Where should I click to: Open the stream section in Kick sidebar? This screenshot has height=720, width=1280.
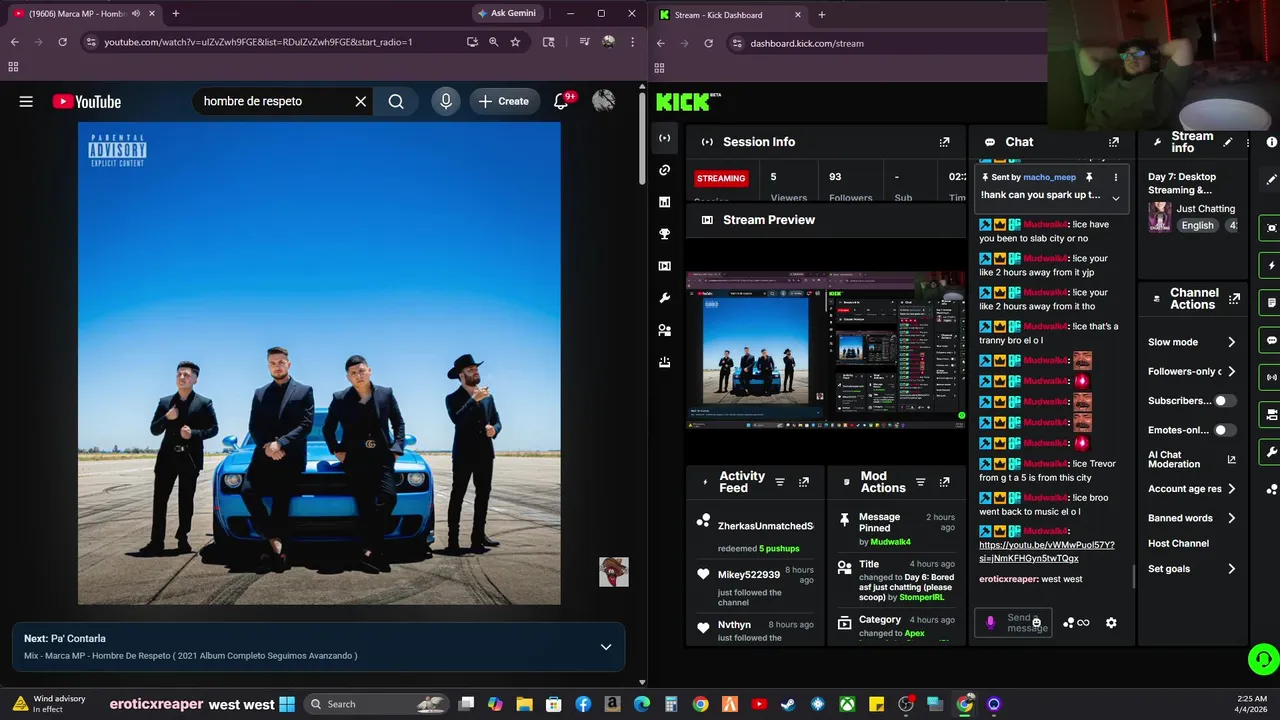click(x=664, y=138)
